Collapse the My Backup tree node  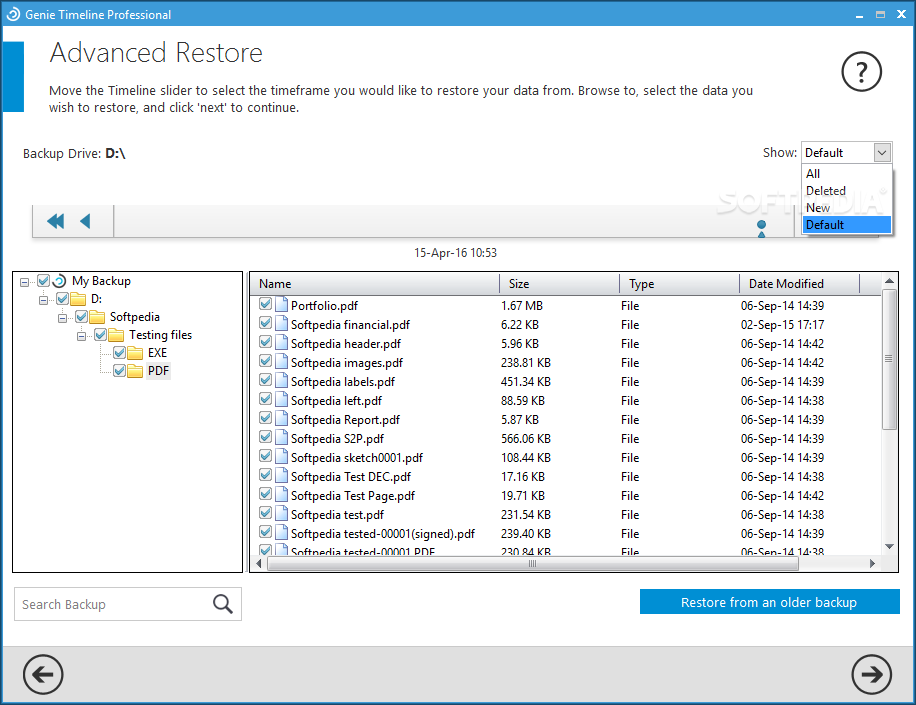pos(24,282)
